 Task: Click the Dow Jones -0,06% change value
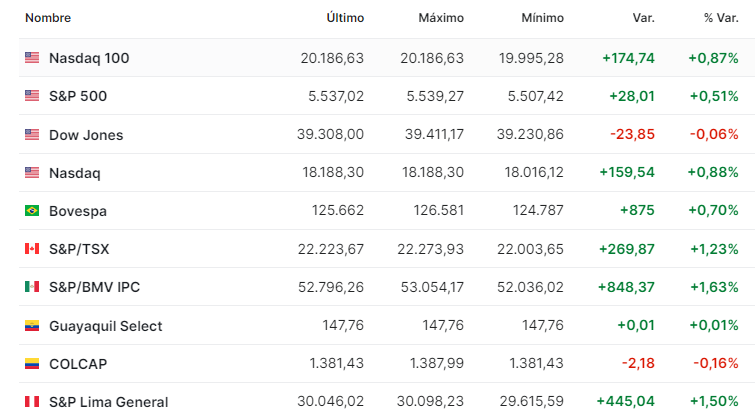point(714,134)
